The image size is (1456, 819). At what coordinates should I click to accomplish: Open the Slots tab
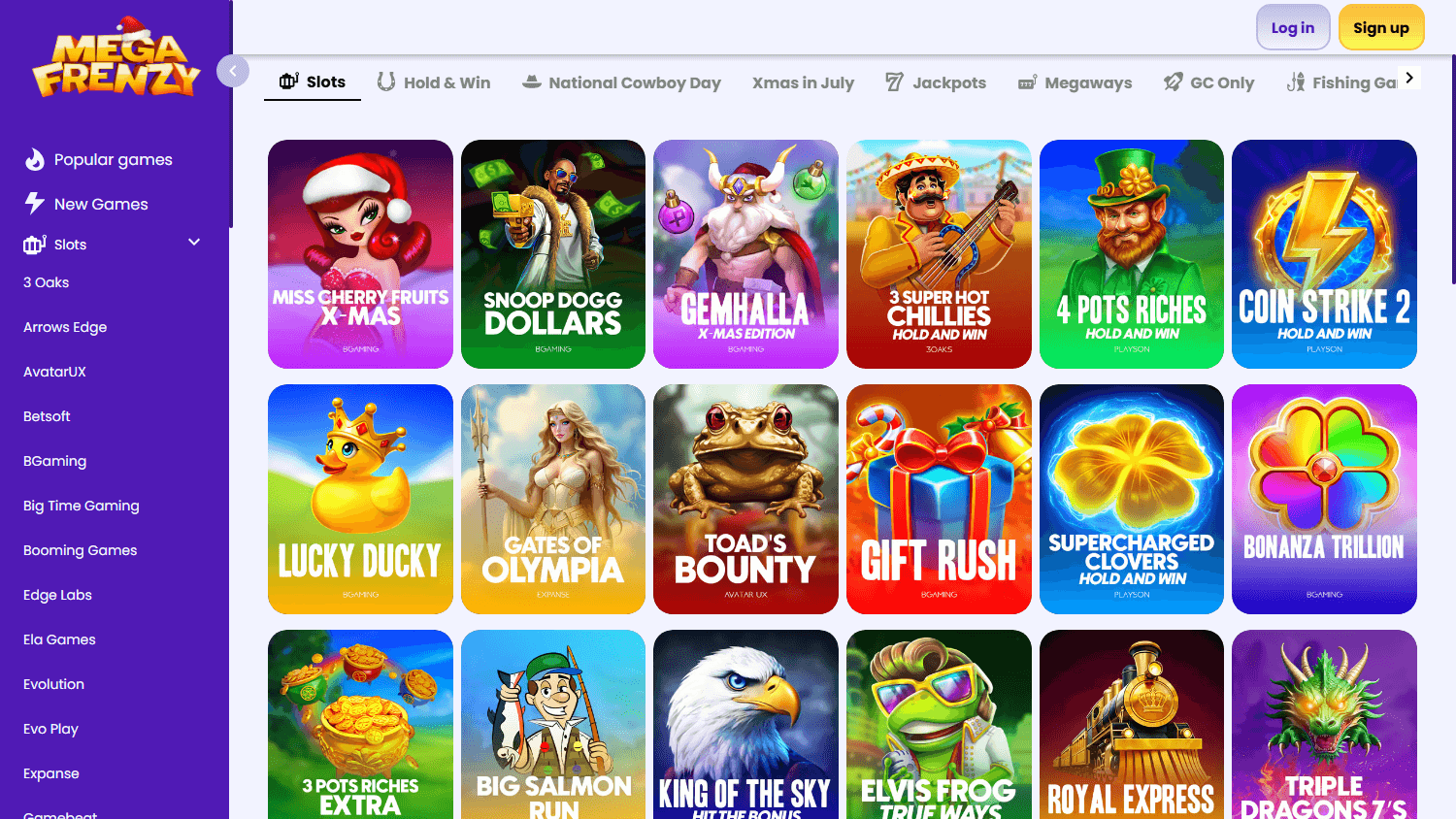click(312, 82)
